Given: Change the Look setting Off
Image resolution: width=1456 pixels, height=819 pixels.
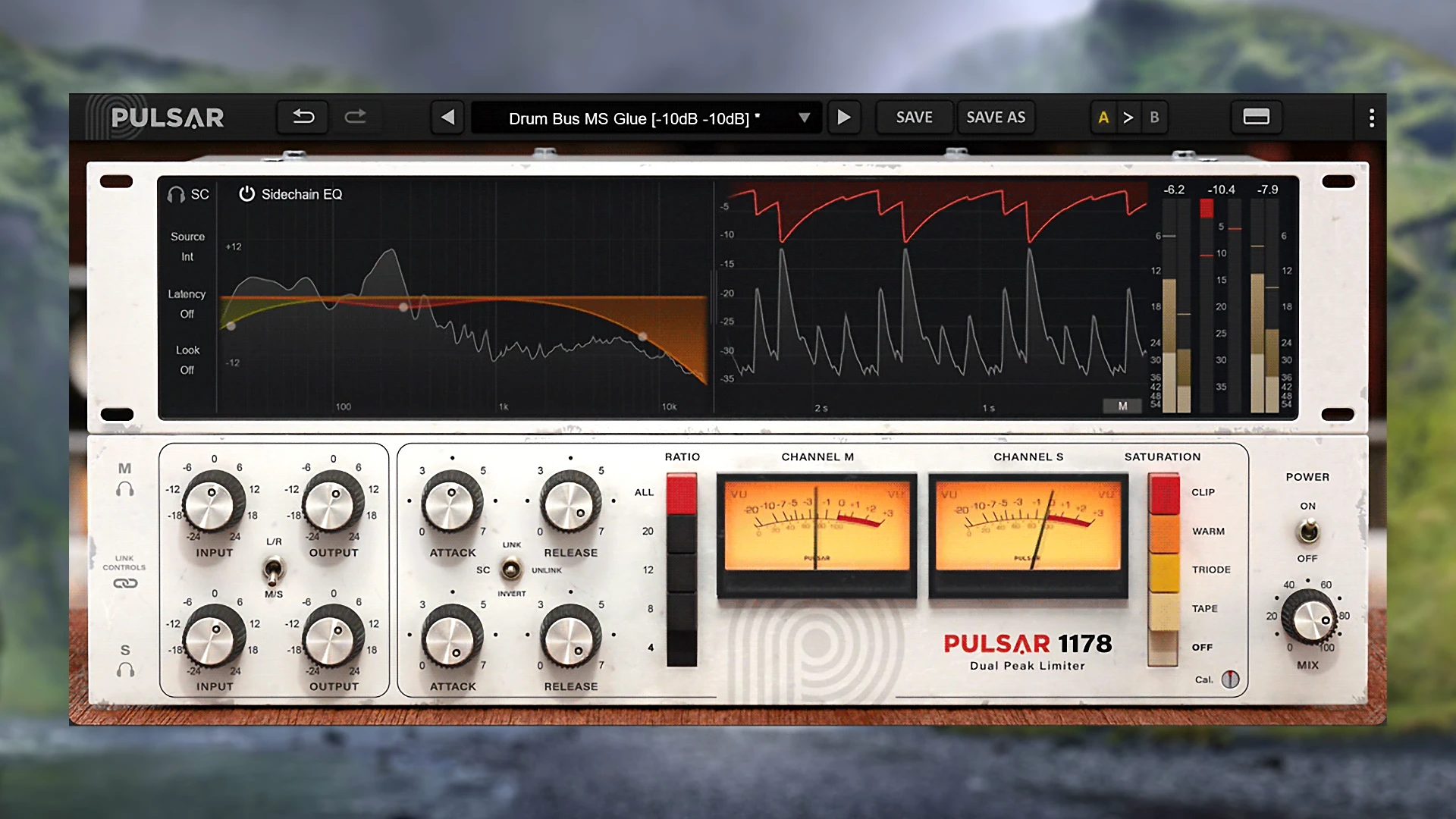Looking at the screenshot, I should (187, 370).
